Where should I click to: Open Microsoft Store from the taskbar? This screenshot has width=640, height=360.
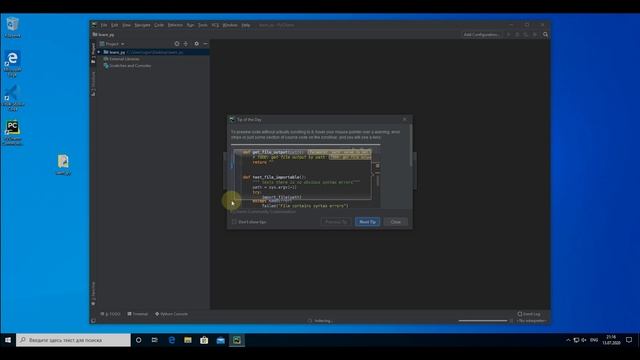(204, 340)
